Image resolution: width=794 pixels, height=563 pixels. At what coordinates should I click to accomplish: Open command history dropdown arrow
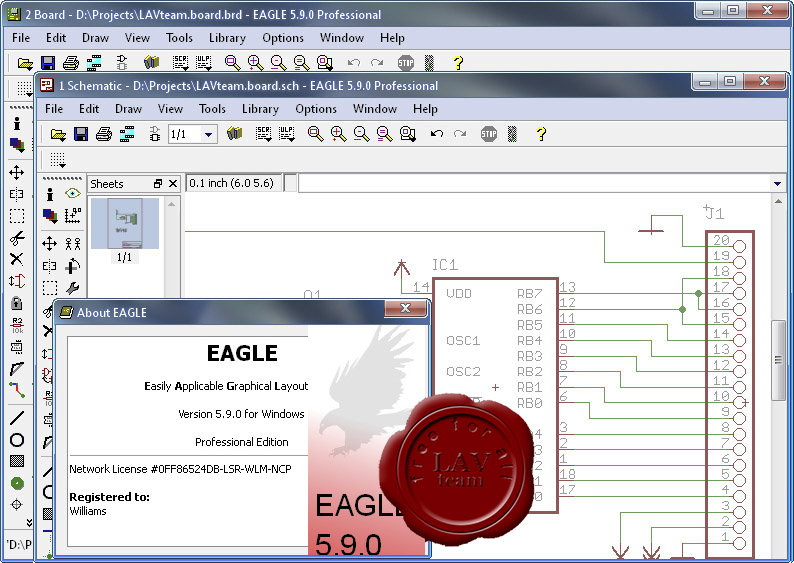coord(777,183)
